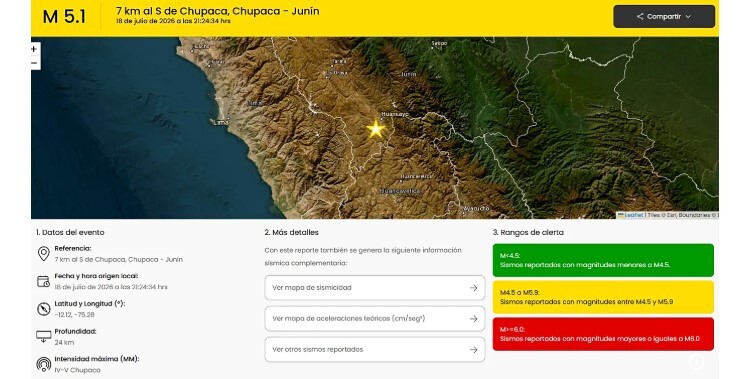The height and width of the screenshot is (379, 753).
Task: Click the Ayacucho label on the map
Action: pos(476,208)
